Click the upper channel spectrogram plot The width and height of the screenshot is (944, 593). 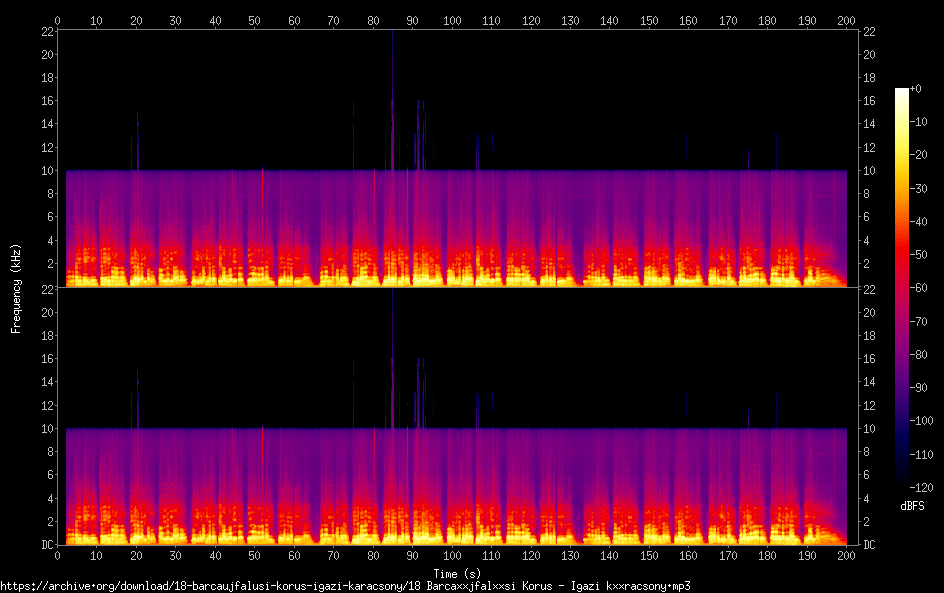pyautogui.click(x=458, y=158)
